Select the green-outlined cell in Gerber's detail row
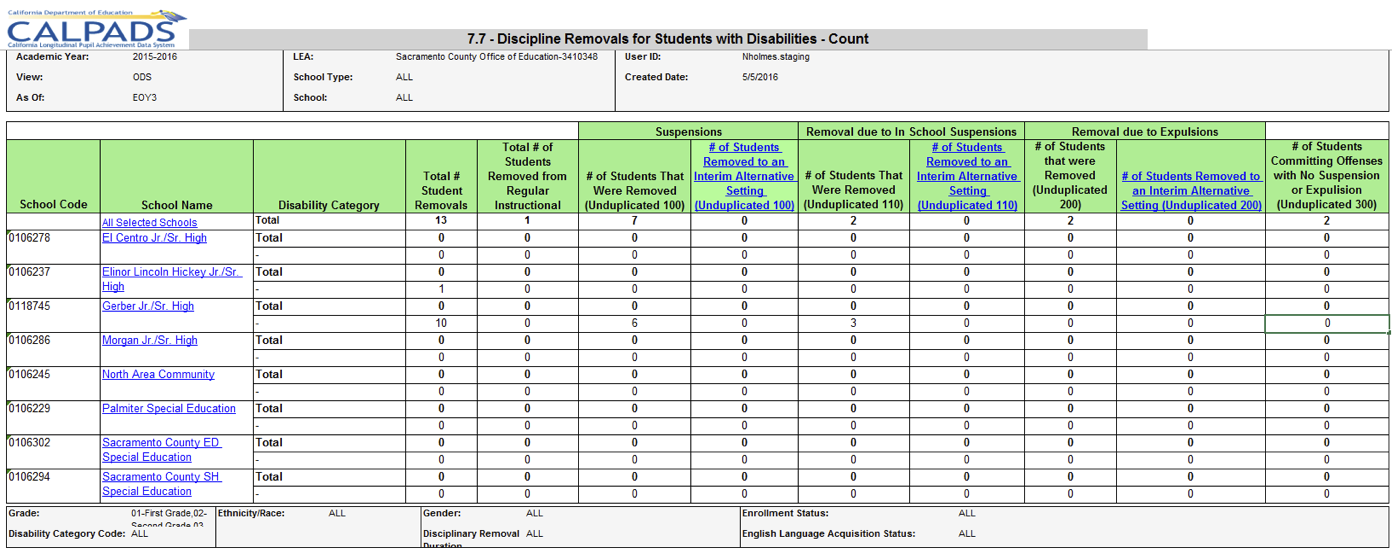The width and height of the screenshot is (1392, 554). pyautogui.click(x=1327, y=323)
